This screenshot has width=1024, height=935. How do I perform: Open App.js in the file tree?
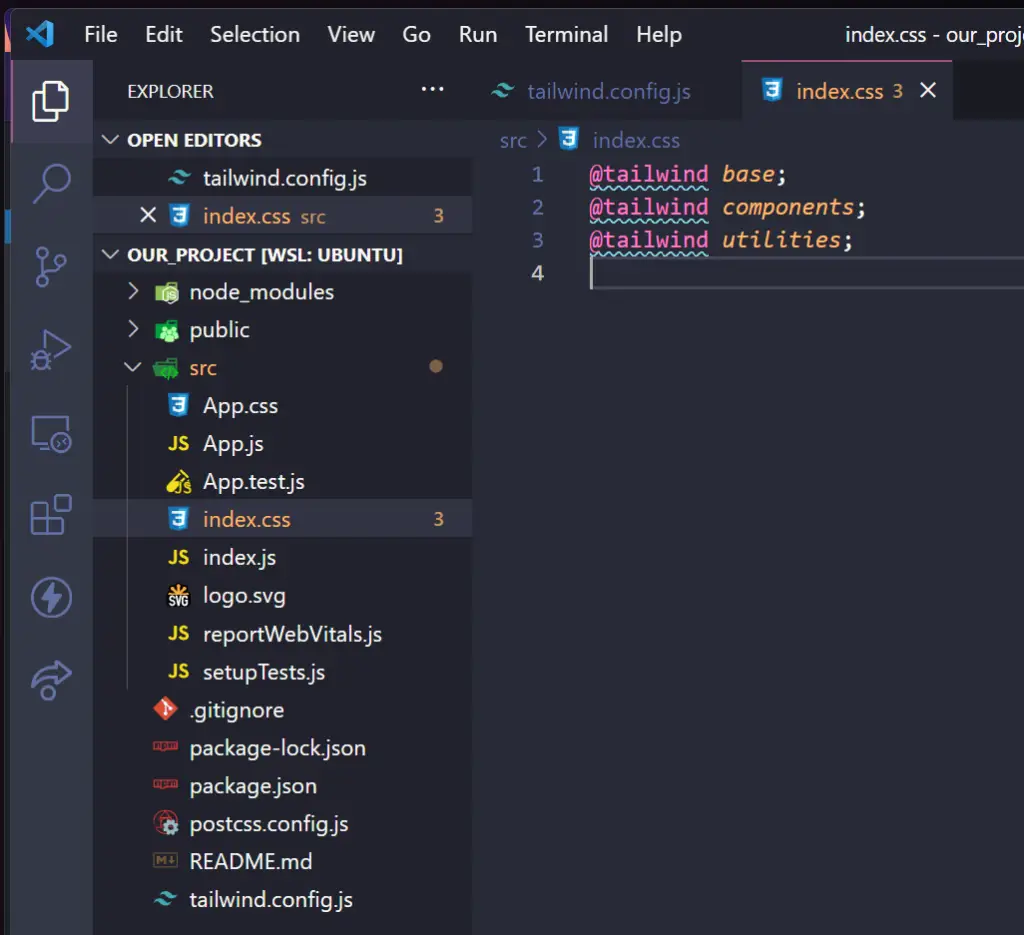pos(283,443)
